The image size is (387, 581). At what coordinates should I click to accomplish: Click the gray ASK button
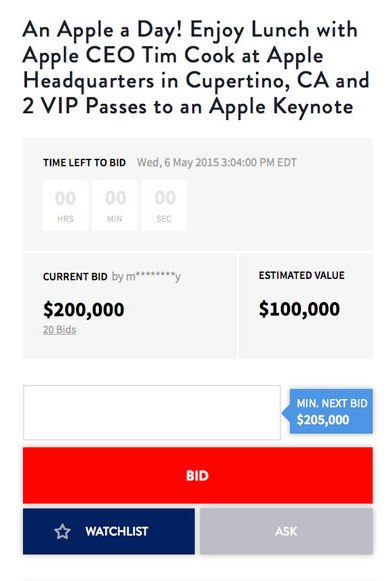[287, 531]
